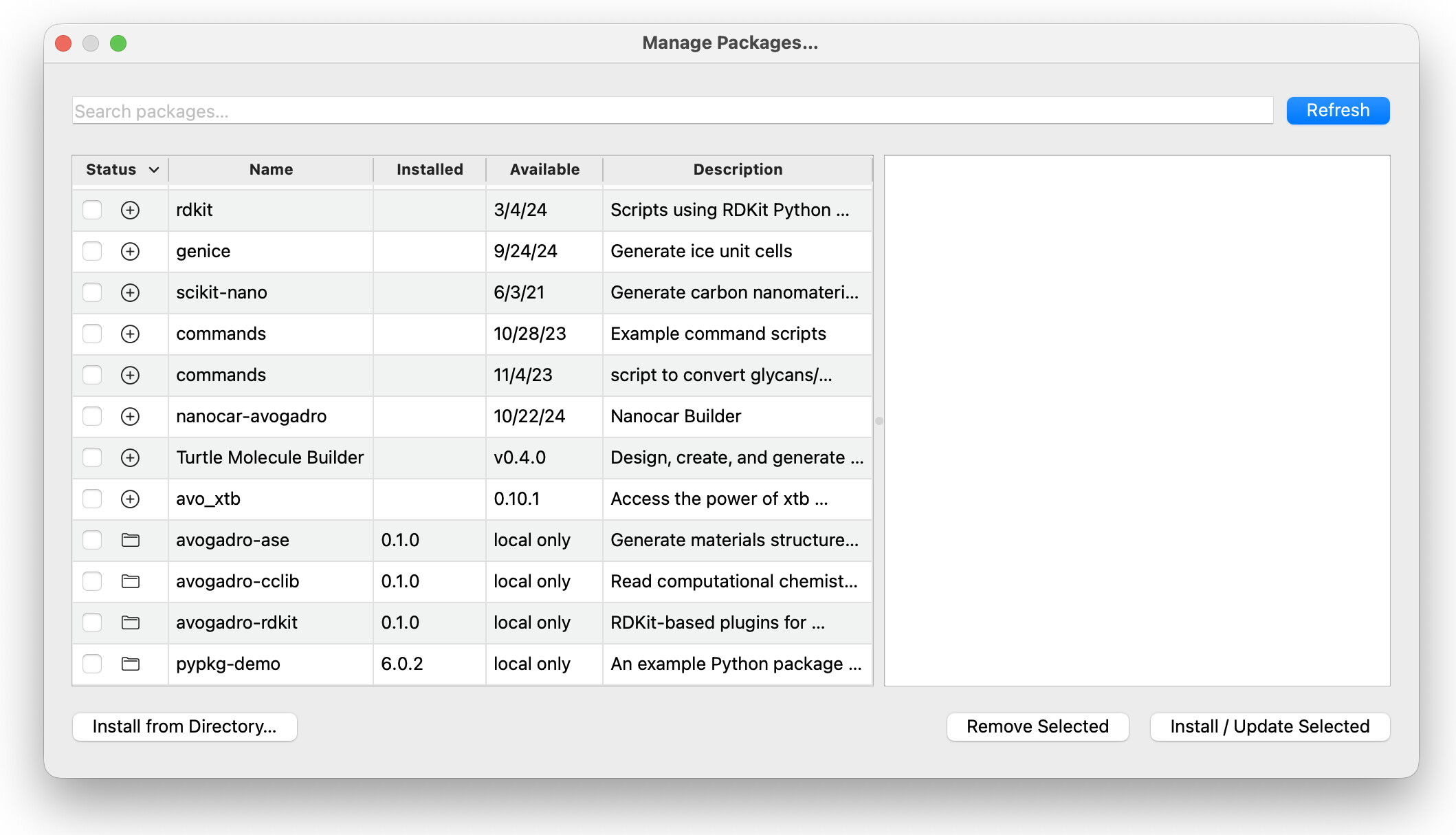Click the plus icon next to avo_xtb
Screen dimensions: 1456x835
[130, 499]
